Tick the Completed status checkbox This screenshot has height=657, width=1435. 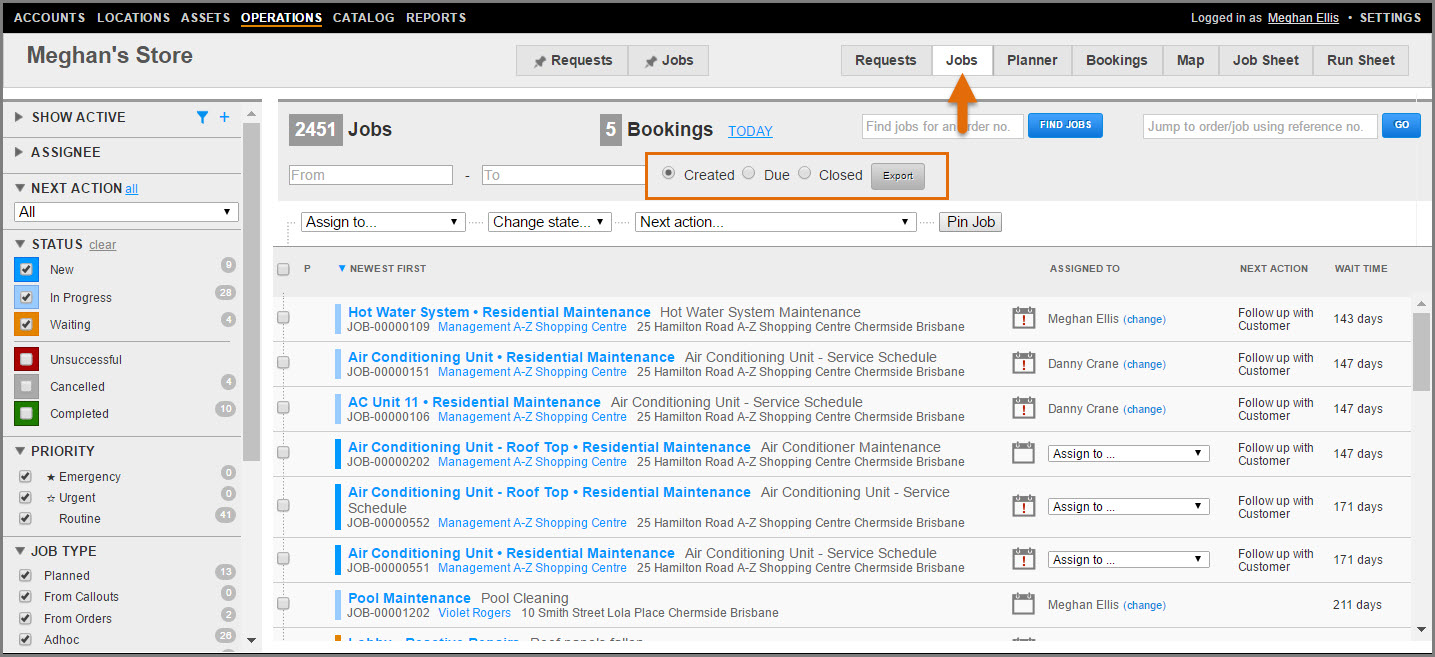click(27, 413)
